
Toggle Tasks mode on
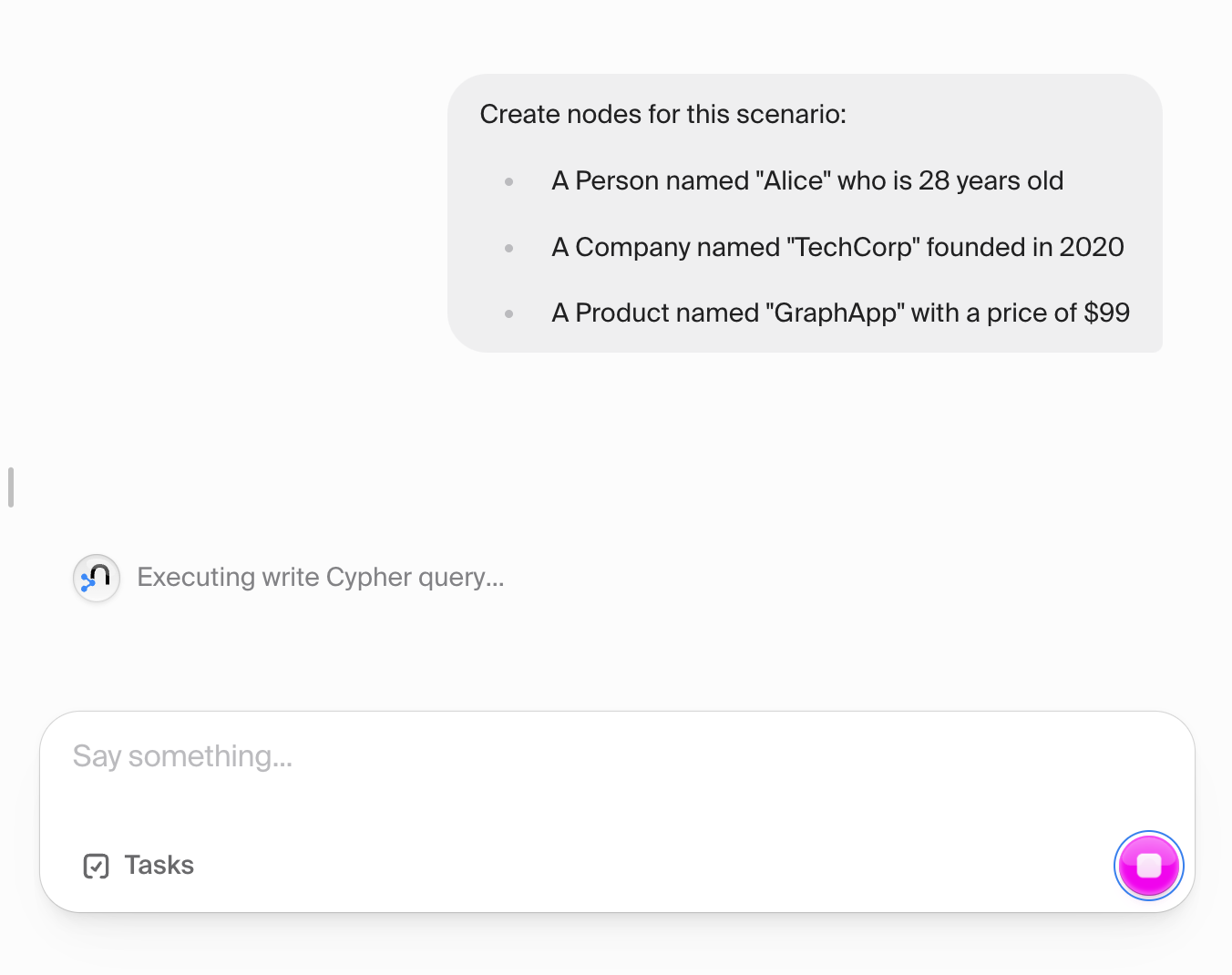tap(137, 866)
